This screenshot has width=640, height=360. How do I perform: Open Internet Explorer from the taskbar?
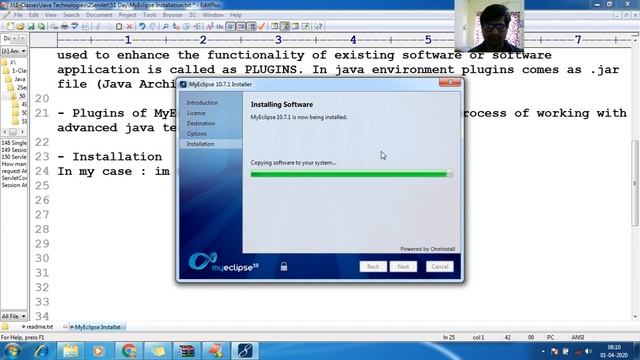coord(41,351)
